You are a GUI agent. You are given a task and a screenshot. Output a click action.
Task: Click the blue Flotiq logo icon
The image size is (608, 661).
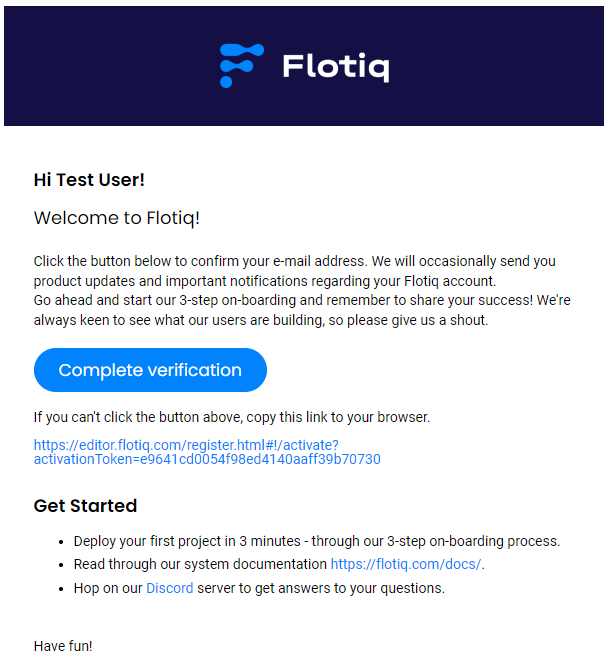[242, 66]
